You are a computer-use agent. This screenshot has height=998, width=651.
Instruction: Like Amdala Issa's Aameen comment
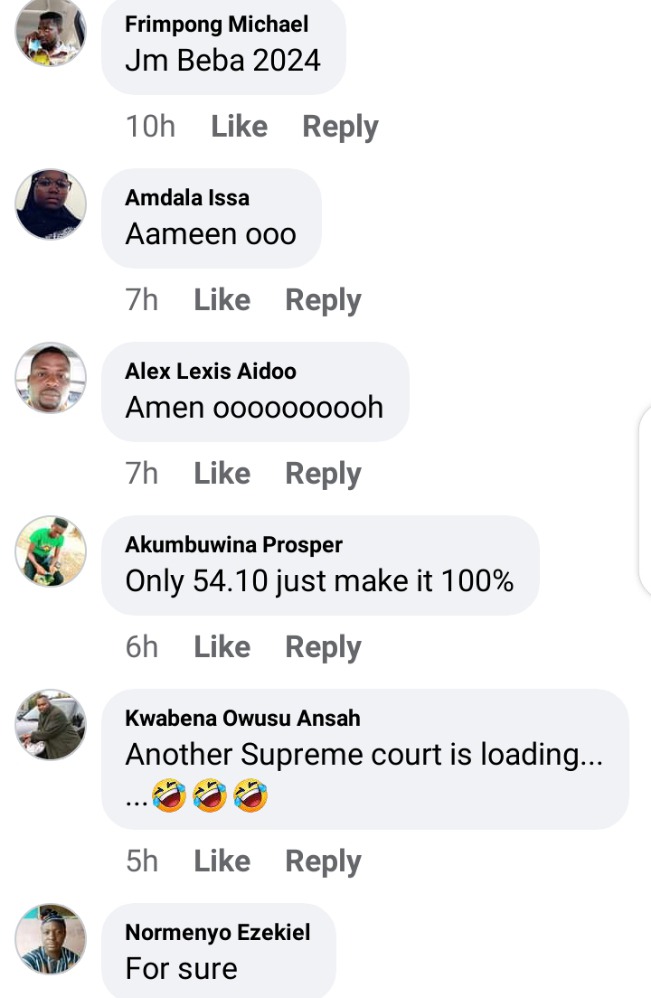point(222,300)
